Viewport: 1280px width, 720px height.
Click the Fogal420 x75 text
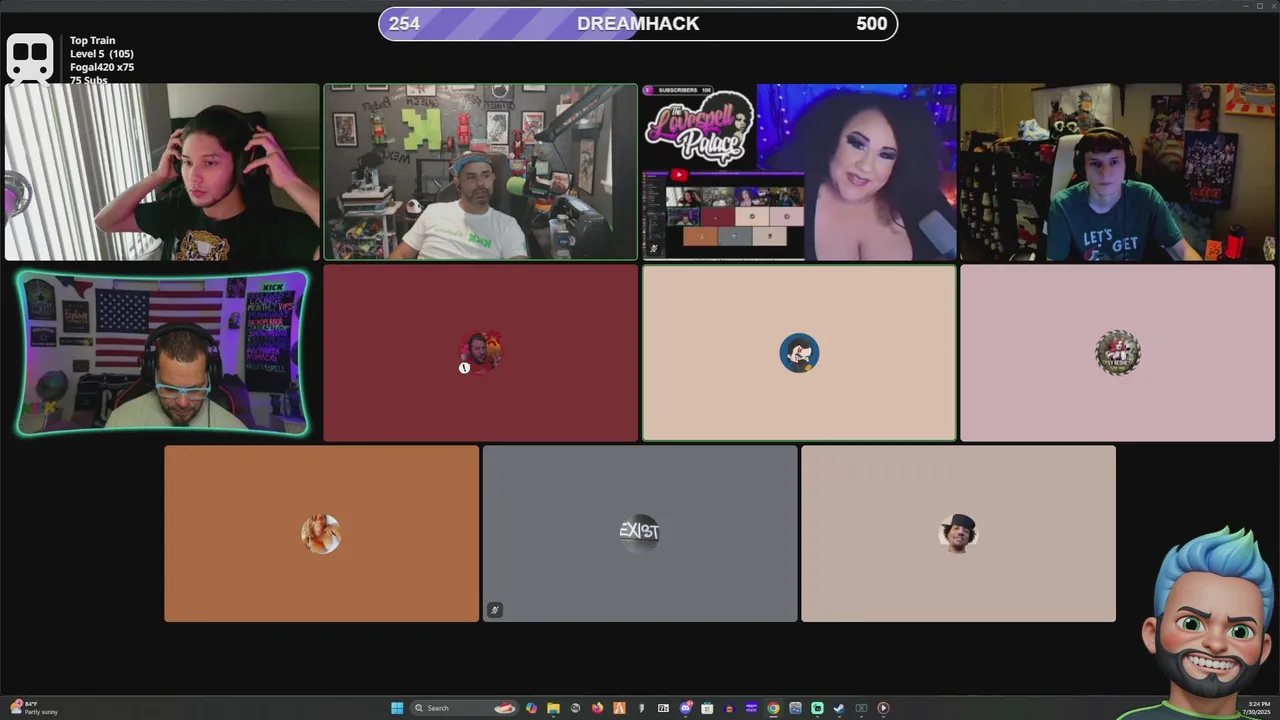point(102,67)
